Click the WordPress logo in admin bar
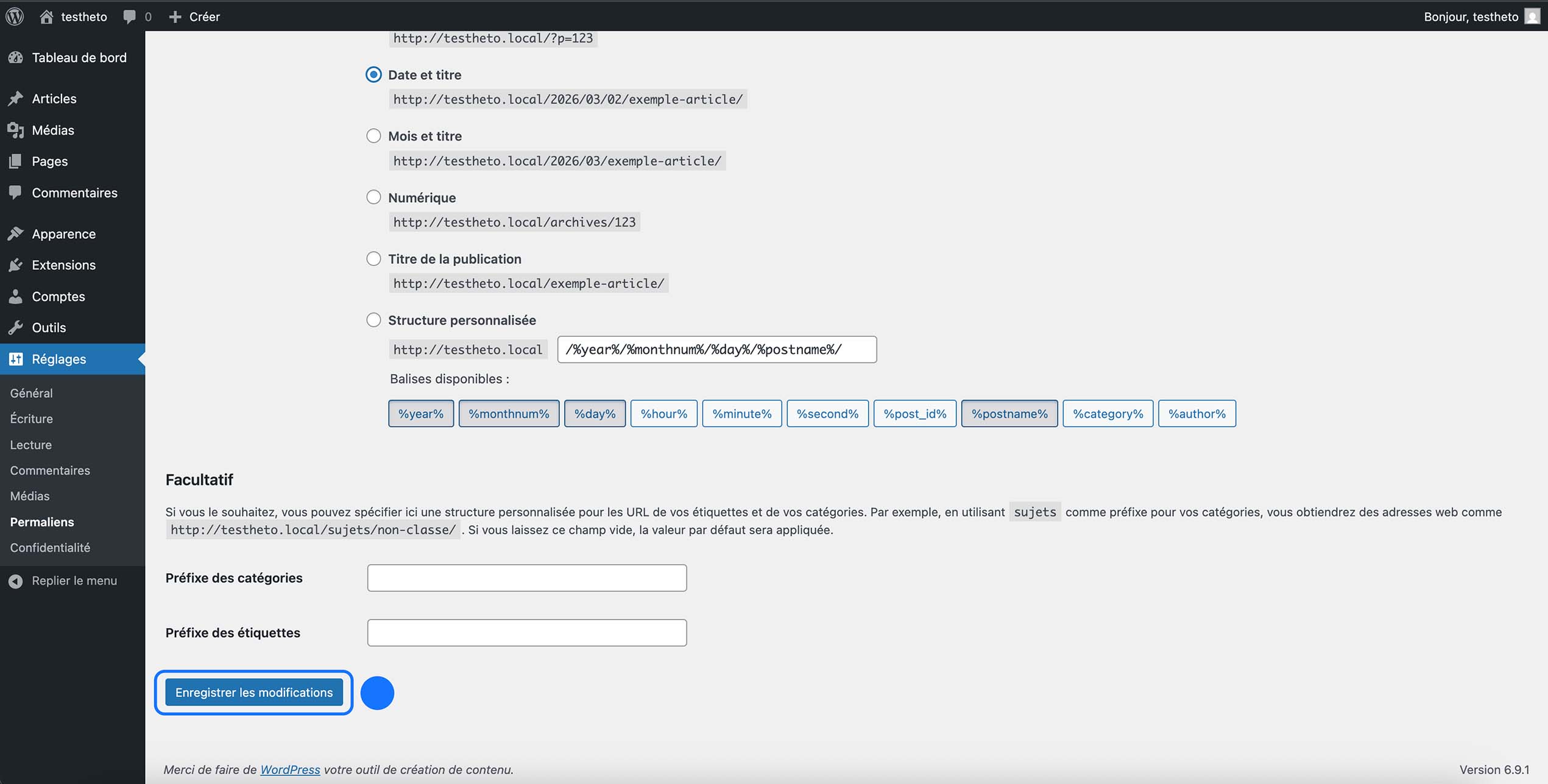Screen dimensions: 1548x784 14,16
